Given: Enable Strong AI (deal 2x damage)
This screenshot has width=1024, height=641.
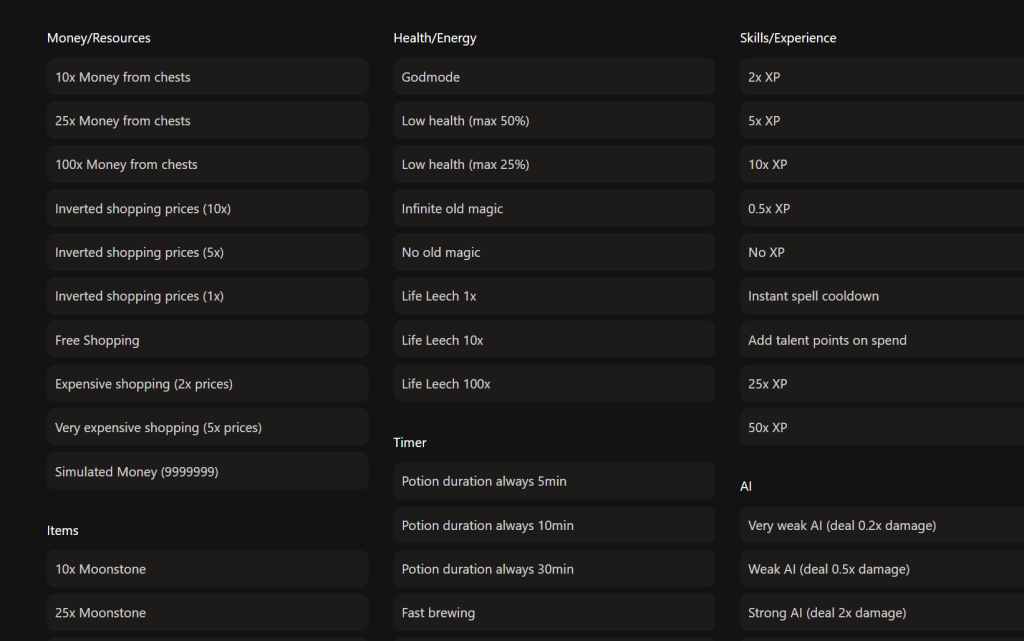Looking at the screenshot, I should point(880,613).
